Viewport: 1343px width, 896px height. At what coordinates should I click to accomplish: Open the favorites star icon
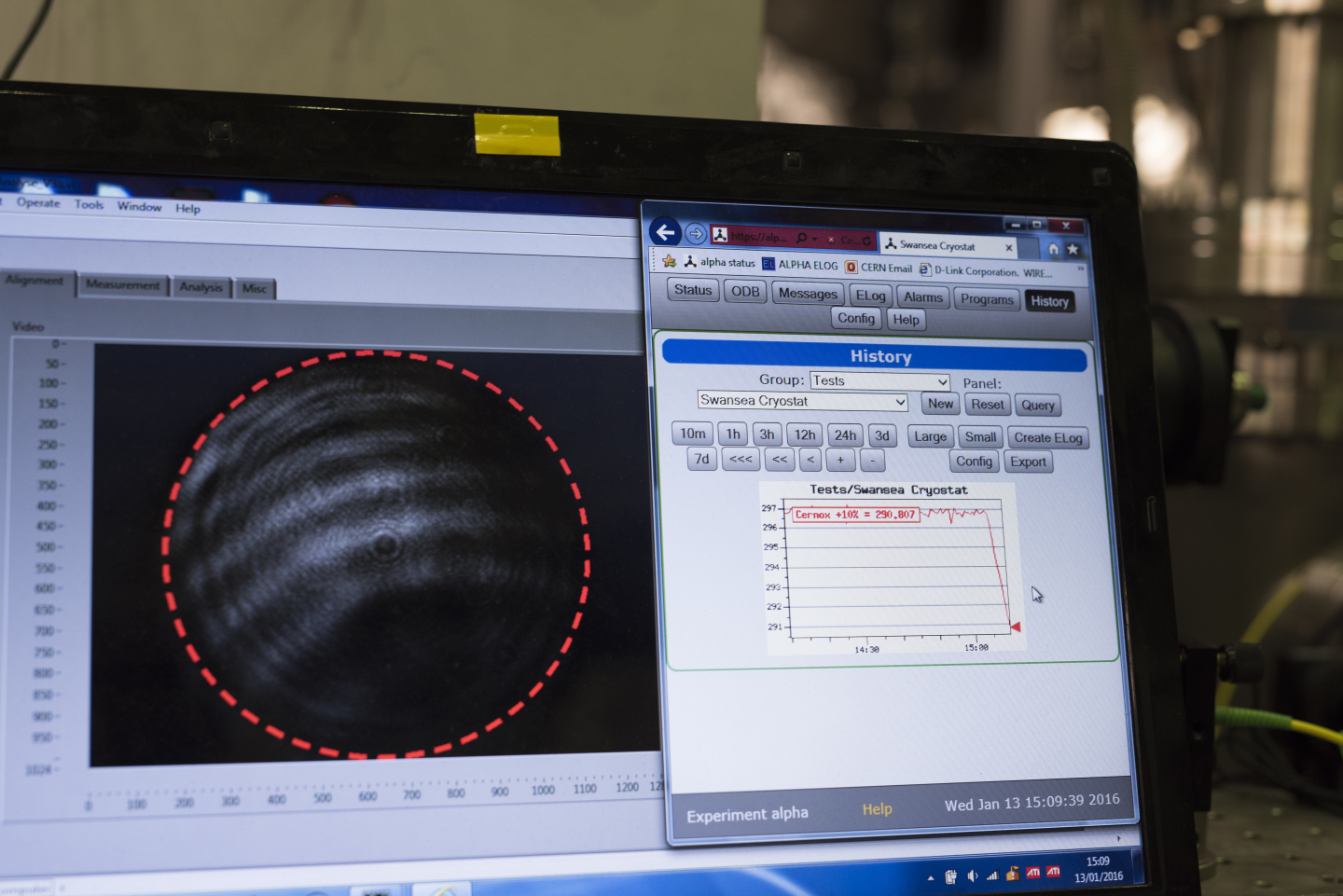point(1073,249)
